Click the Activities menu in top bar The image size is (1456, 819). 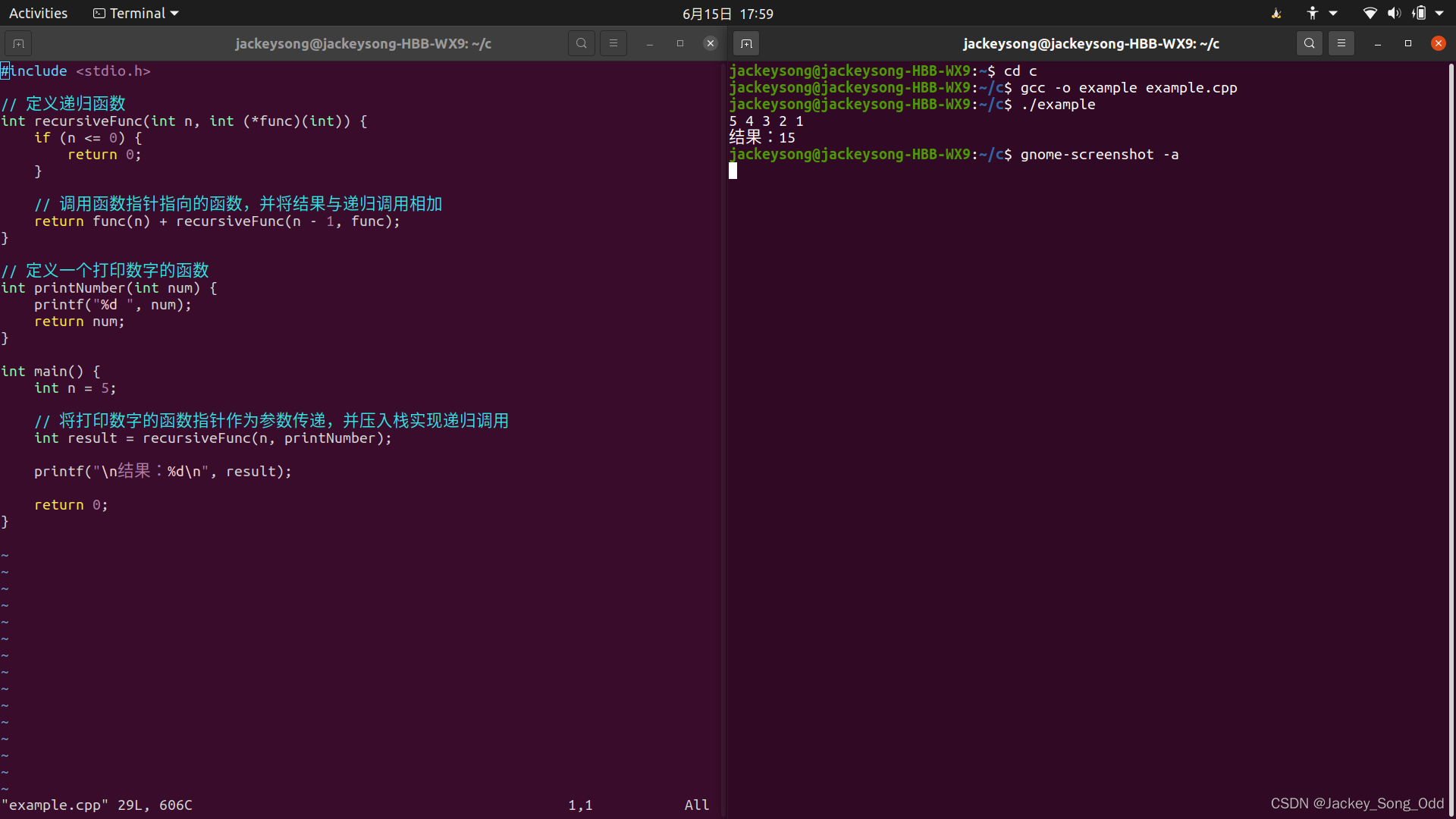tap(38, 13)
